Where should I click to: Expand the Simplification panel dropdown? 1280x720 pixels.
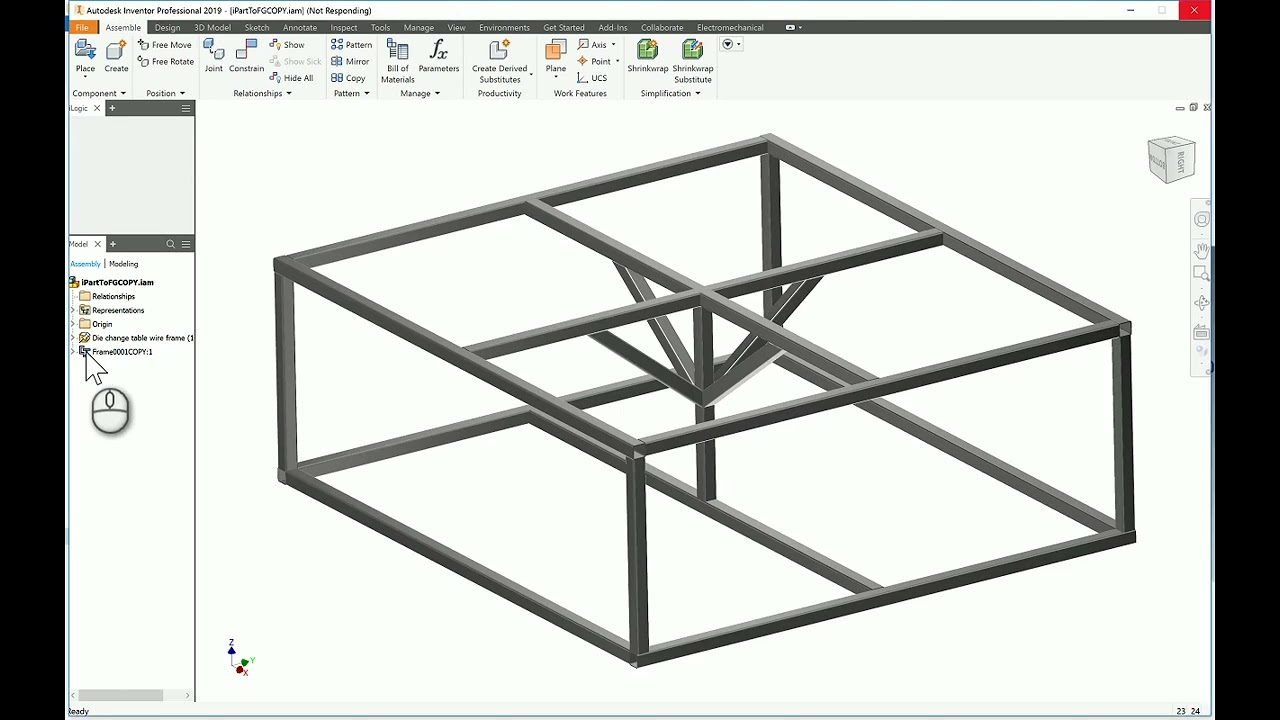[670, 93]
